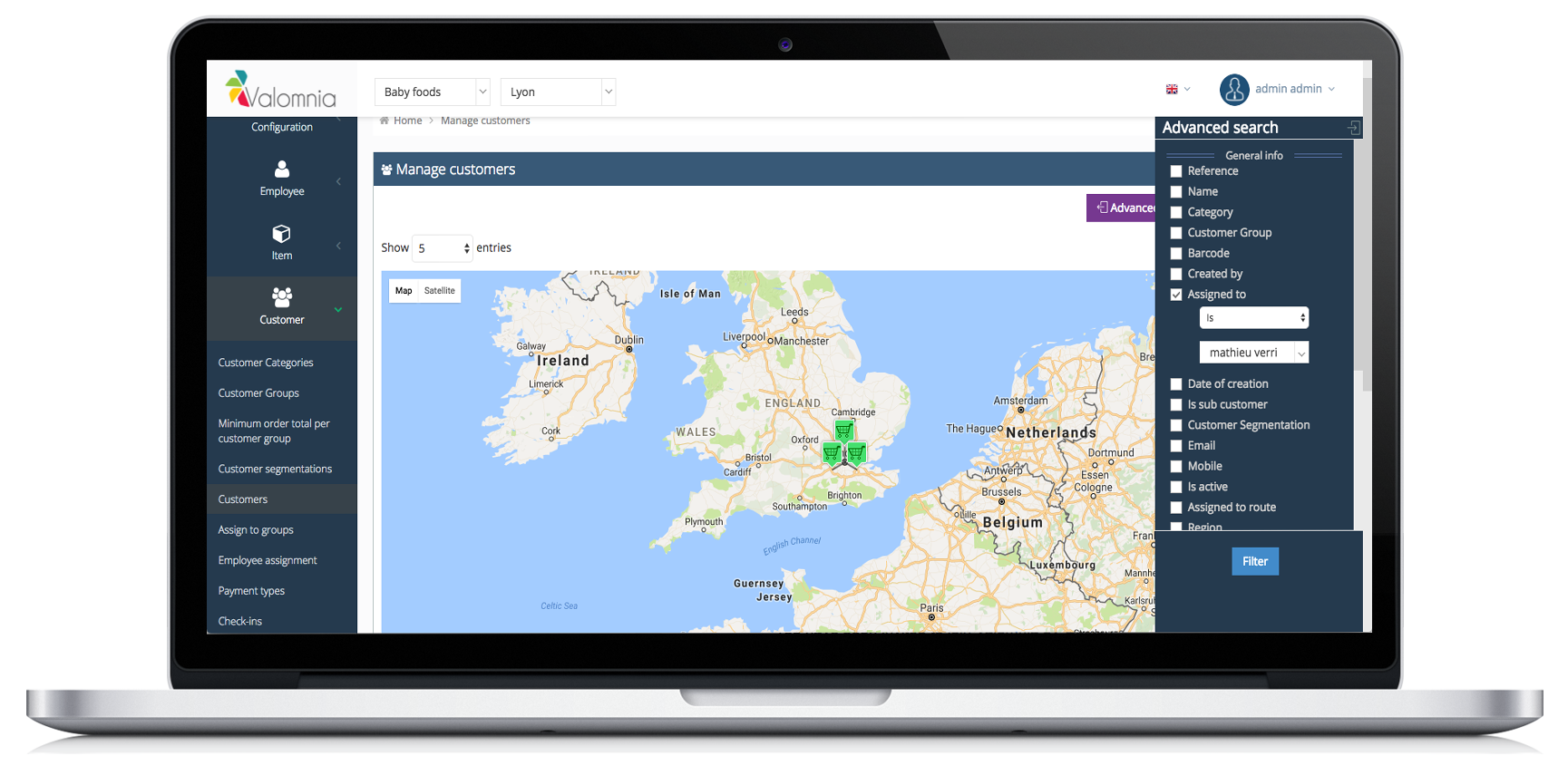Uncheck the Assigned to checkbox
This screenshot has width=1568, height=775.
pos(1176,295)
